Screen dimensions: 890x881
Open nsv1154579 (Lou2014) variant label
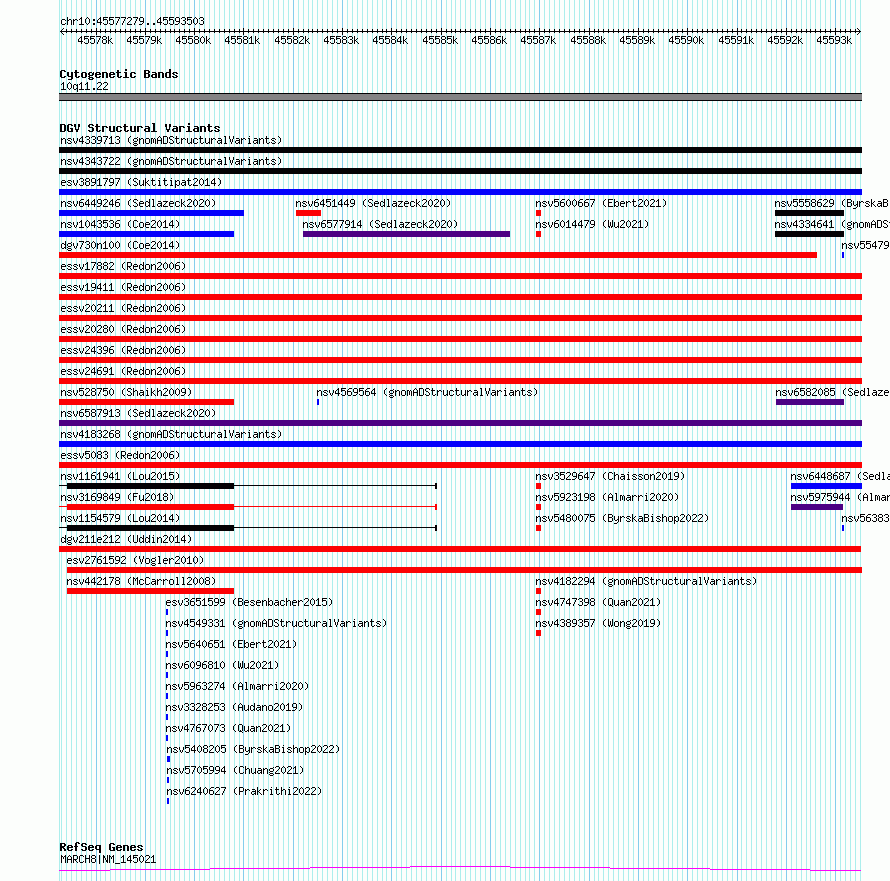pos(120,518)
